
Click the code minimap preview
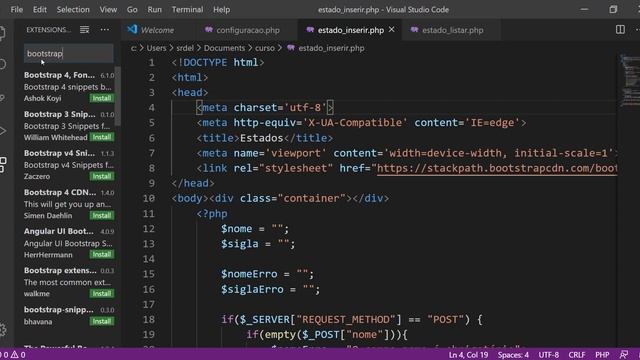(629, 80)
